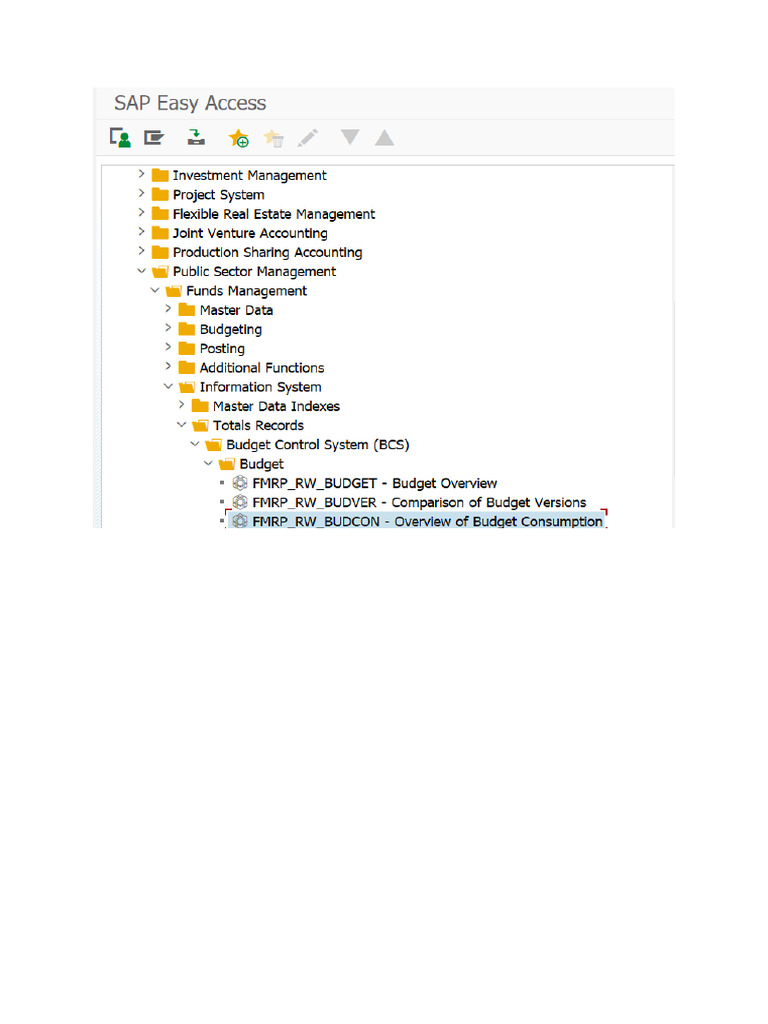
Task: Collapse the Public Sector Management node
Action: (x=141, y=271)
